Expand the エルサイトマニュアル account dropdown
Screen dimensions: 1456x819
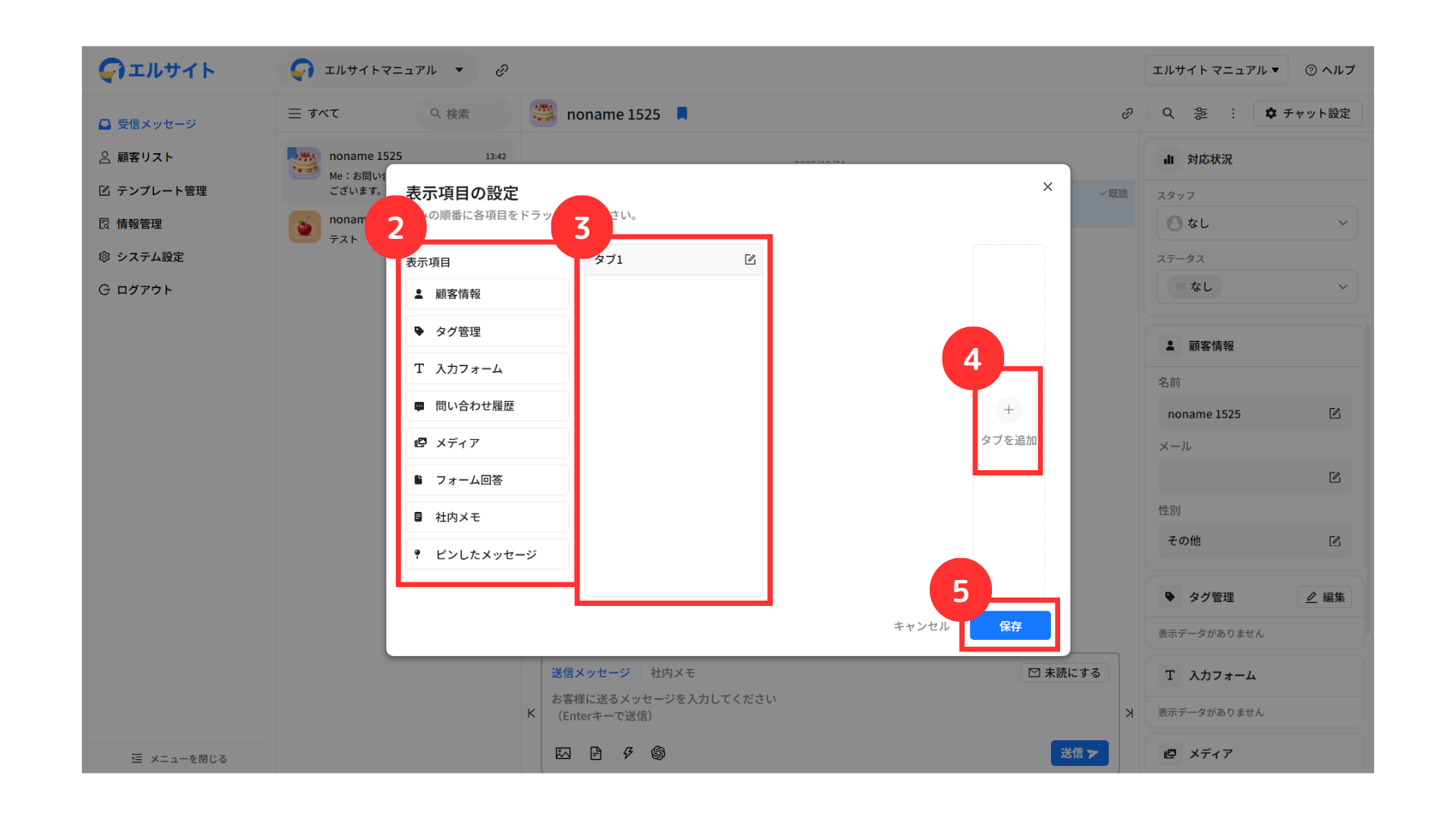tap(380, 71)
